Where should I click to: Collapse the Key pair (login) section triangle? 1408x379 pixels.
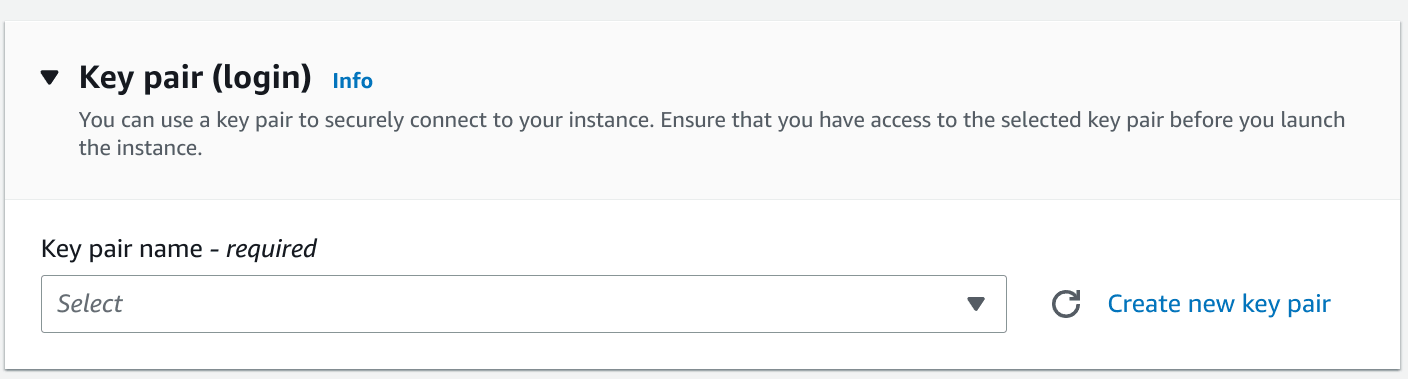pyautogui.click(x=50, y=78)
